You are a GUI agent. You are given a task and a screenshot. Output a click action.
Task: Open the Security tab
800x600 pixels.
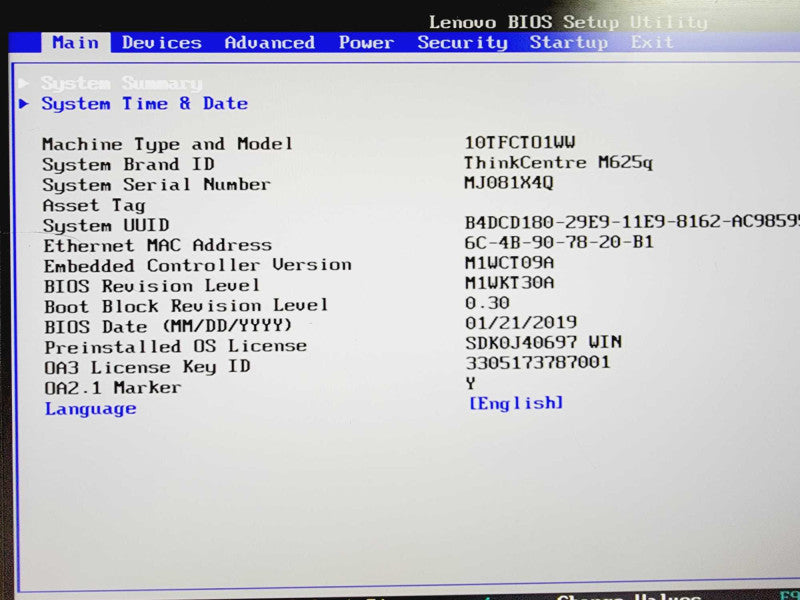462,42
